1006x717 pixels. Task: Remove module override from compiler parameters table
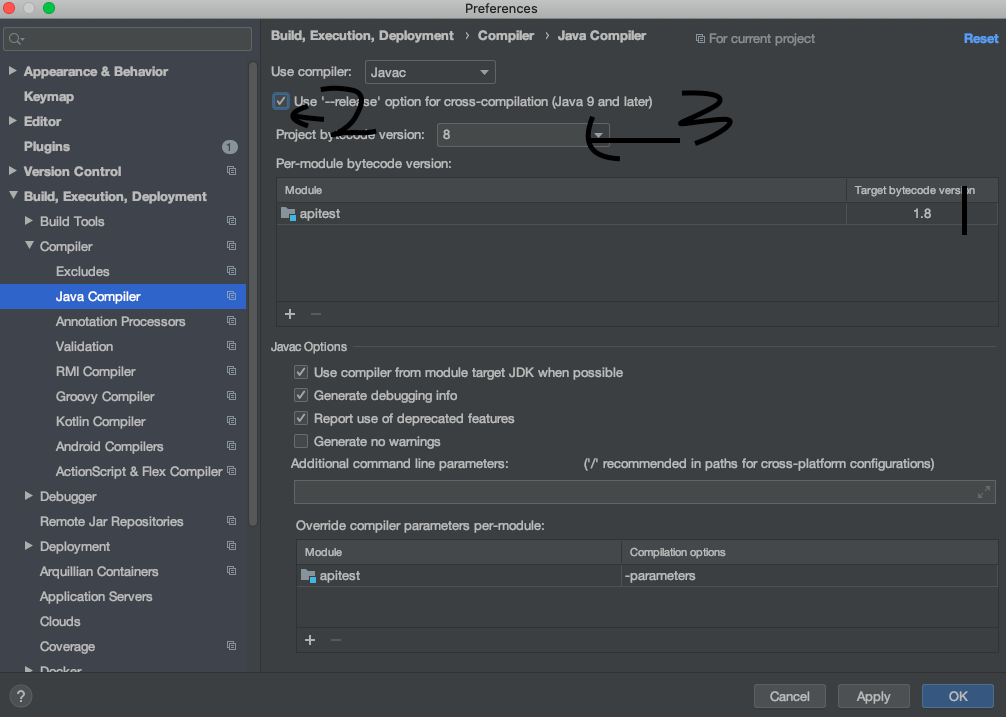[x=336, y=640]
